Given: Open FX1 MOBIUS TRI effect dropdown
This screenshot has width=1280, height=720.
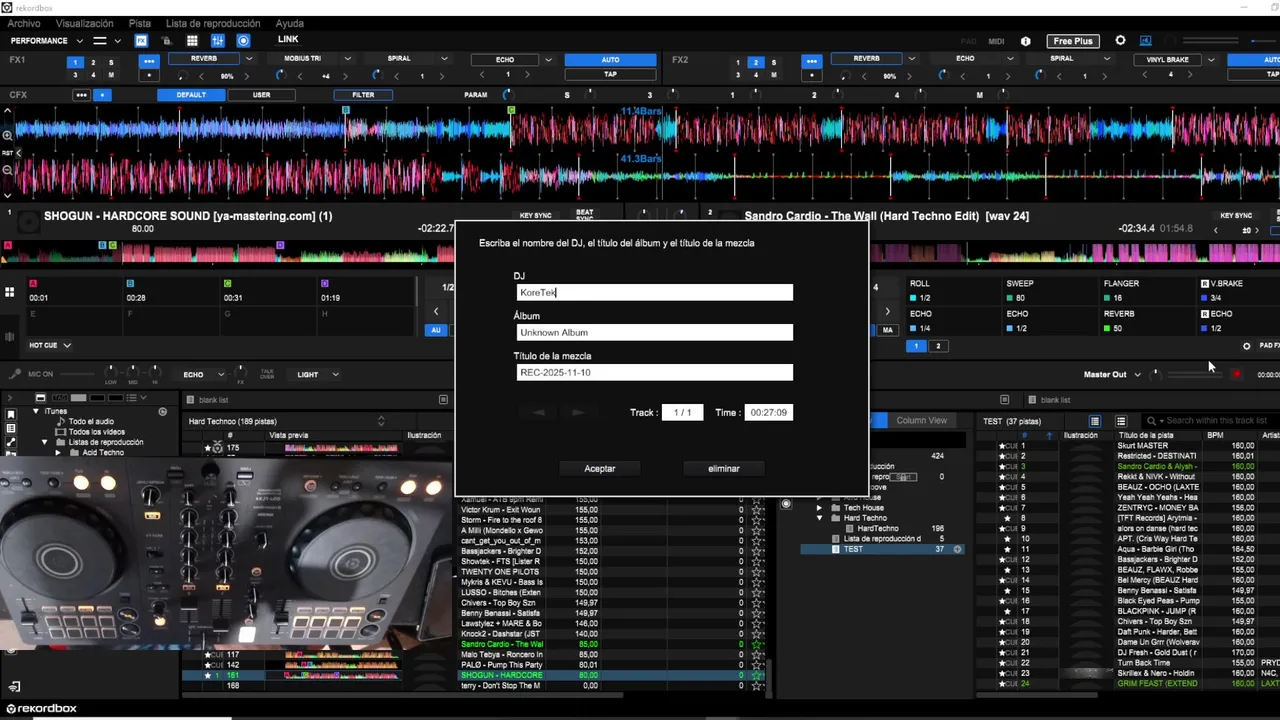Looking at the screenshot, I should [x=347, y=59].
